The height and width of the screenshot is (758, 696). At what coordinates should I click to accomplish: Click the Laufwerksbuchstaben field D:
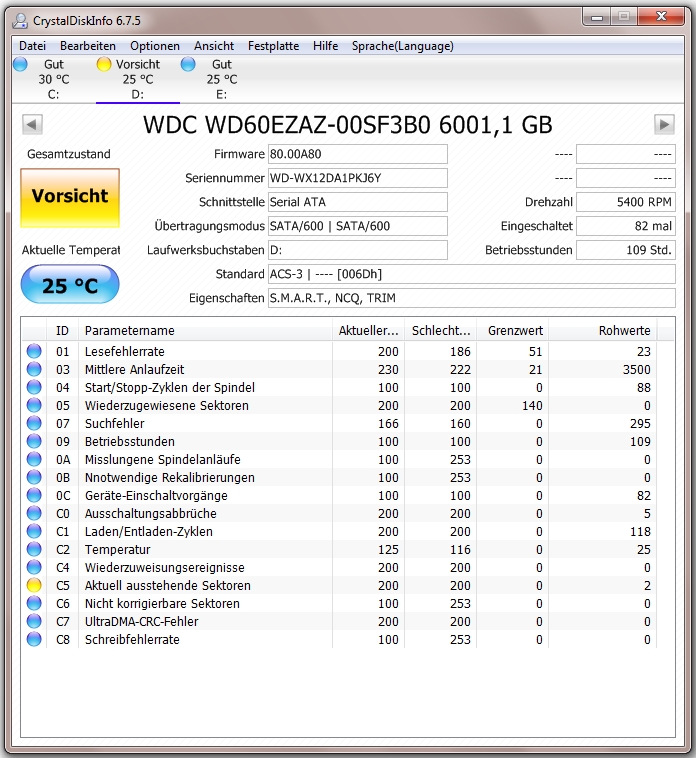click(x=358, y=250)
